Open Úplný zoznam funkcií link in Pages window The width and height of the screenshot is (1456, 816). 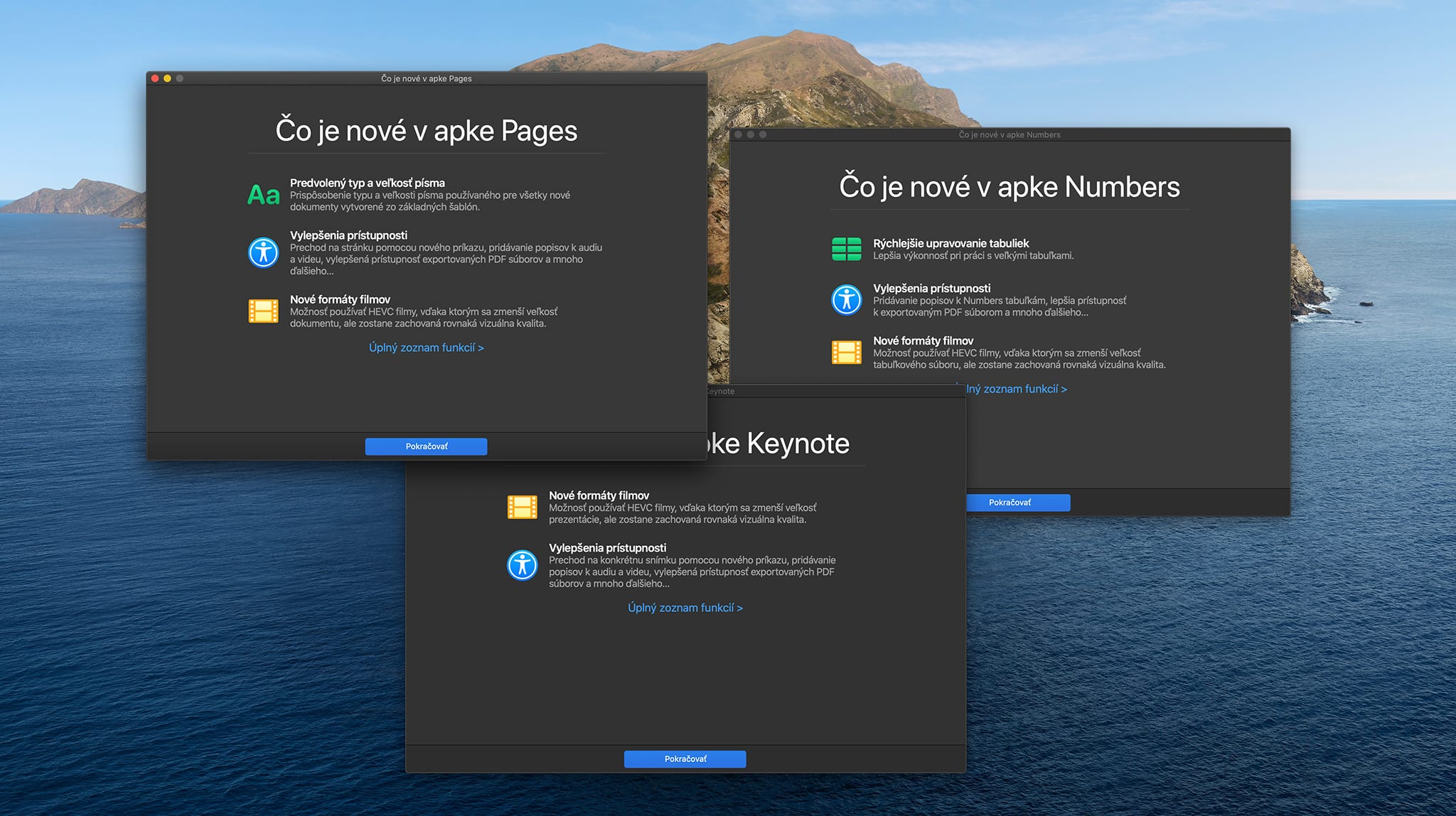point(427,348)
